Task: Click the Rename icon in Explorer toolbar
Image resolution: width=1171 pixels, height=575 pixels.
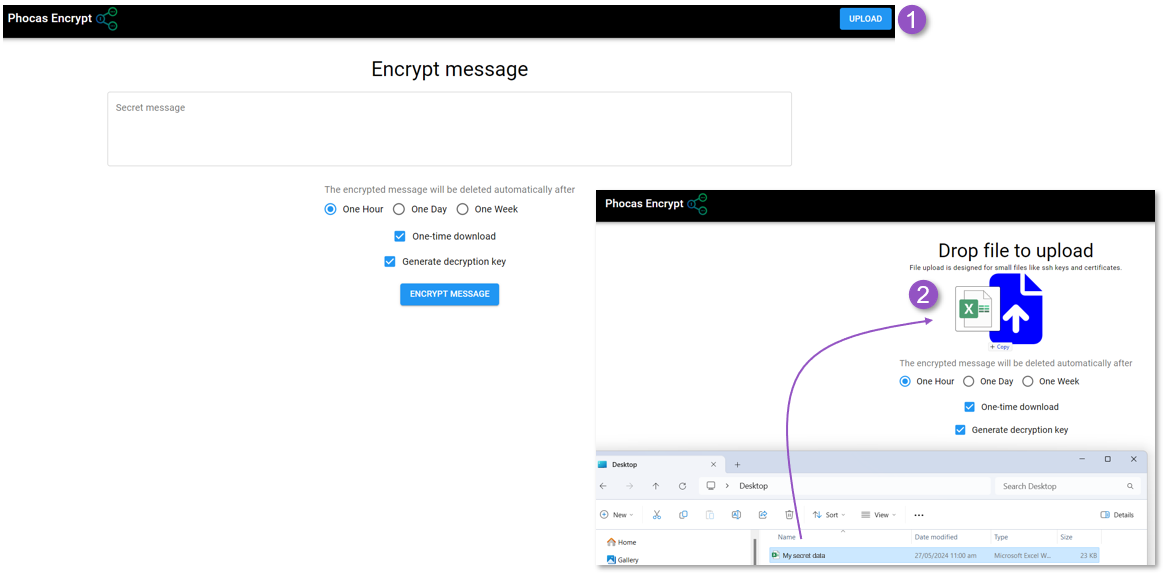Action: (x=736, y=515)
